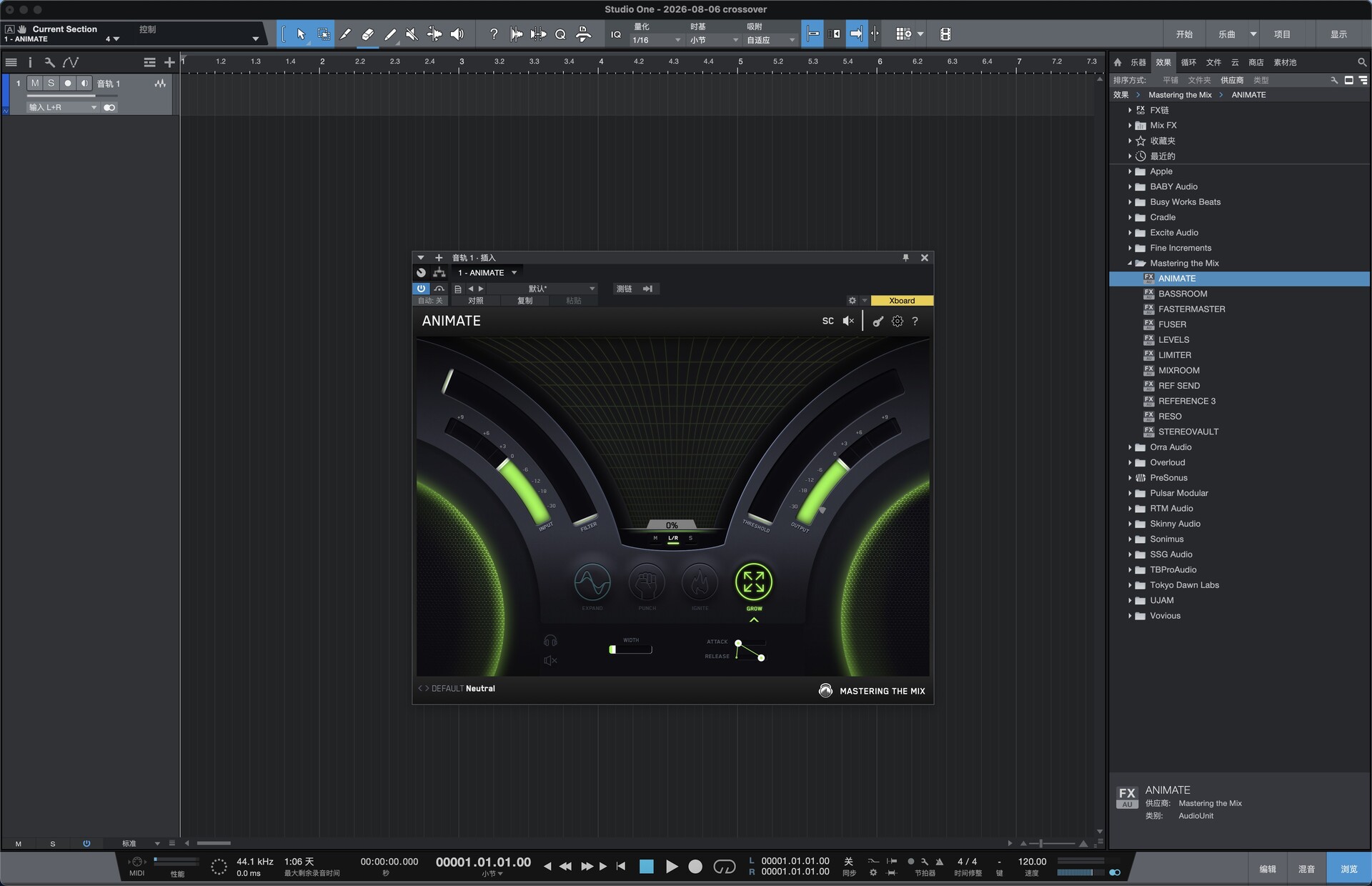Viewport: 1372px width, 886px height.
Task: Expand the Tokyo Dawn Labs folder
Action: point(1130,585)
